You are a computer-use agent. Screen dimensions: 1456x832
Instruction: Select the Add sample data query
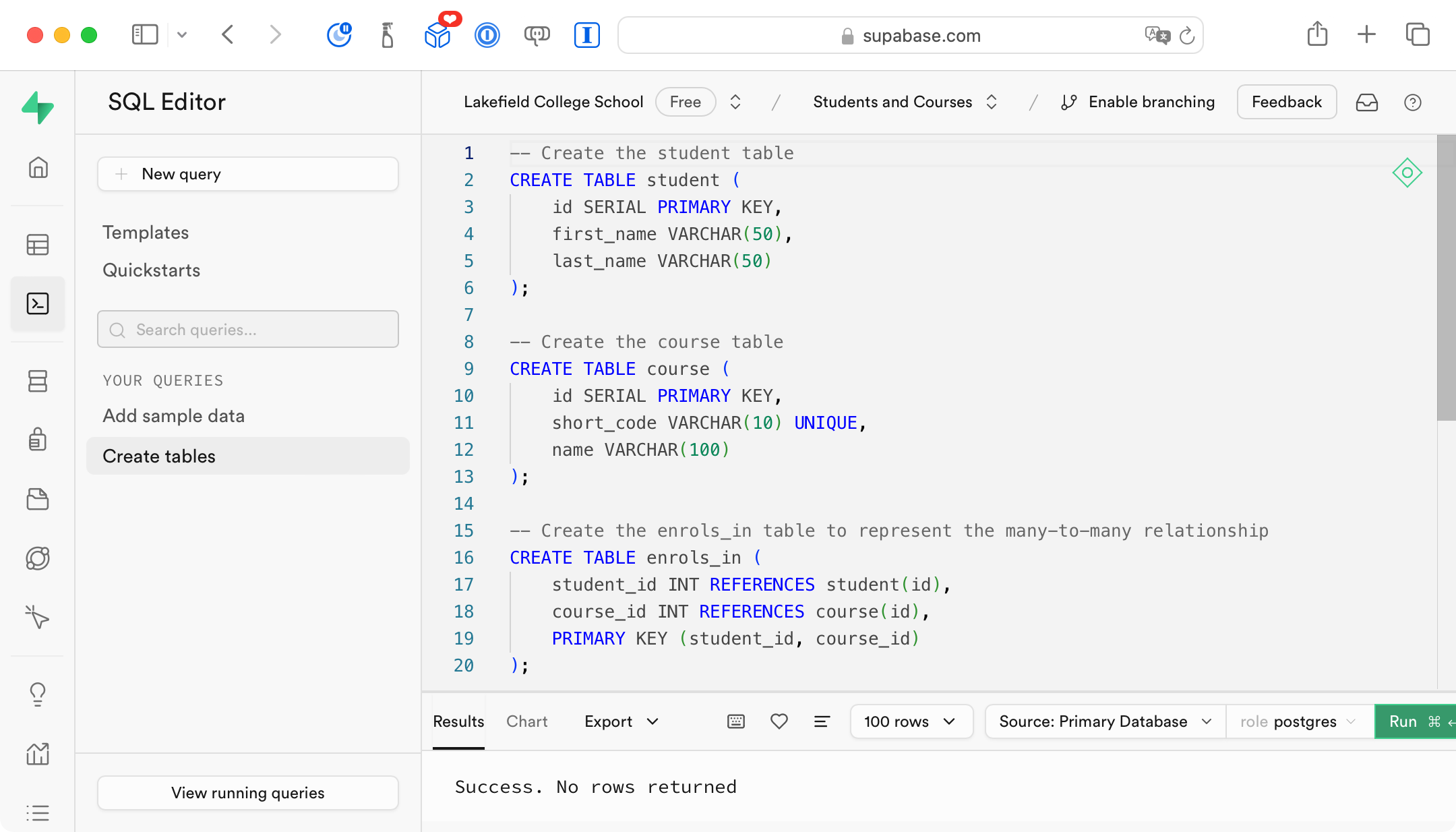(x=173, y=416)
